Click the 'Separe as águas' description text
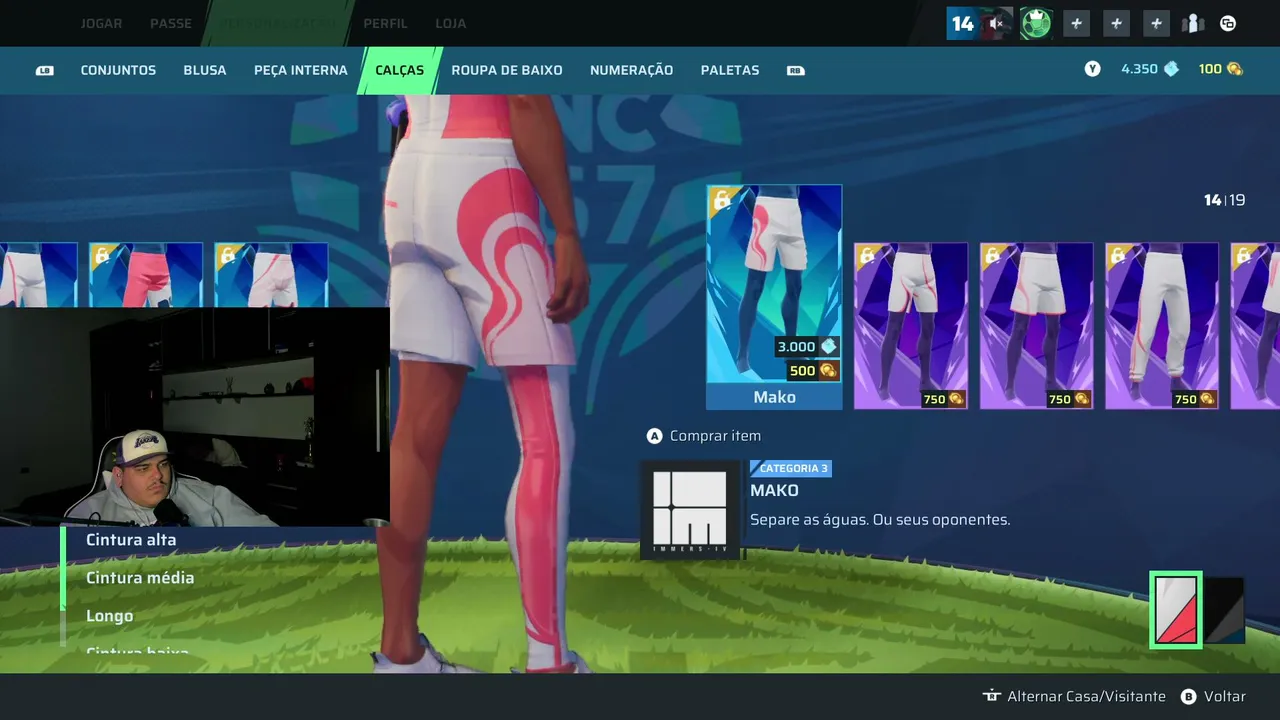The height and width of the screenshot is (720, 1280). [x=880, y=520]
